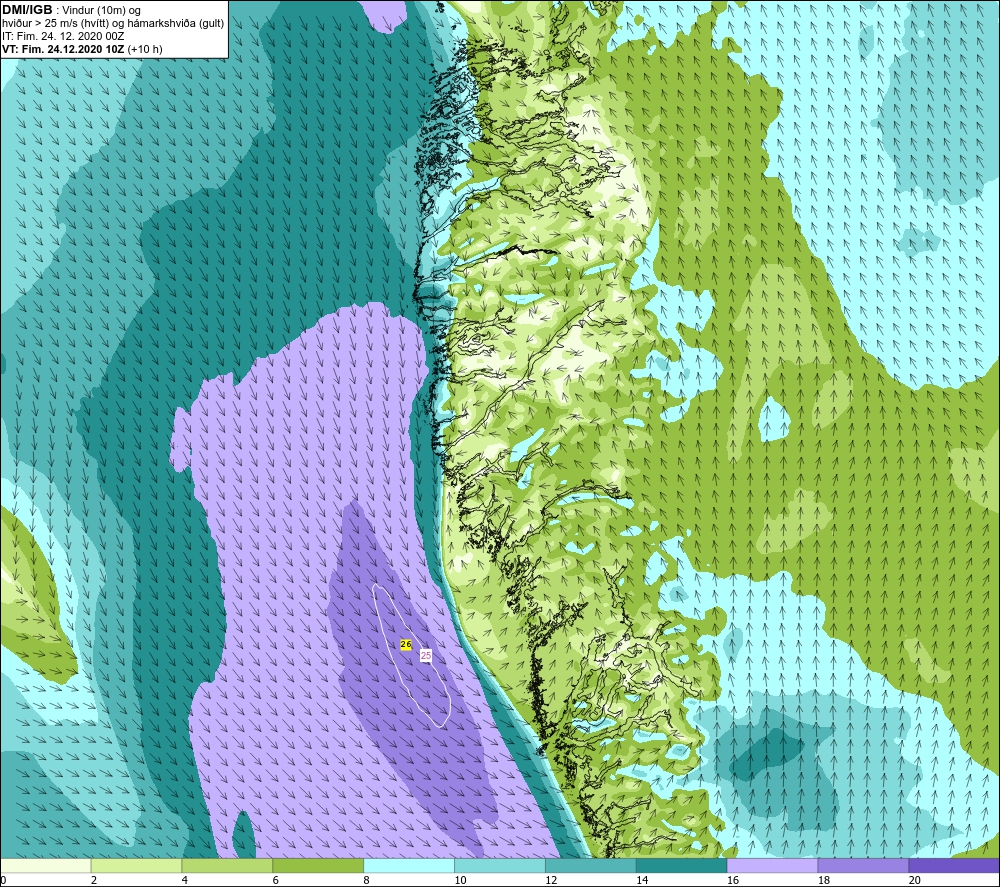This screenshot has height=887, width=1000.
Task: Click the '12' legend scale number
Action: click(551, 880)
